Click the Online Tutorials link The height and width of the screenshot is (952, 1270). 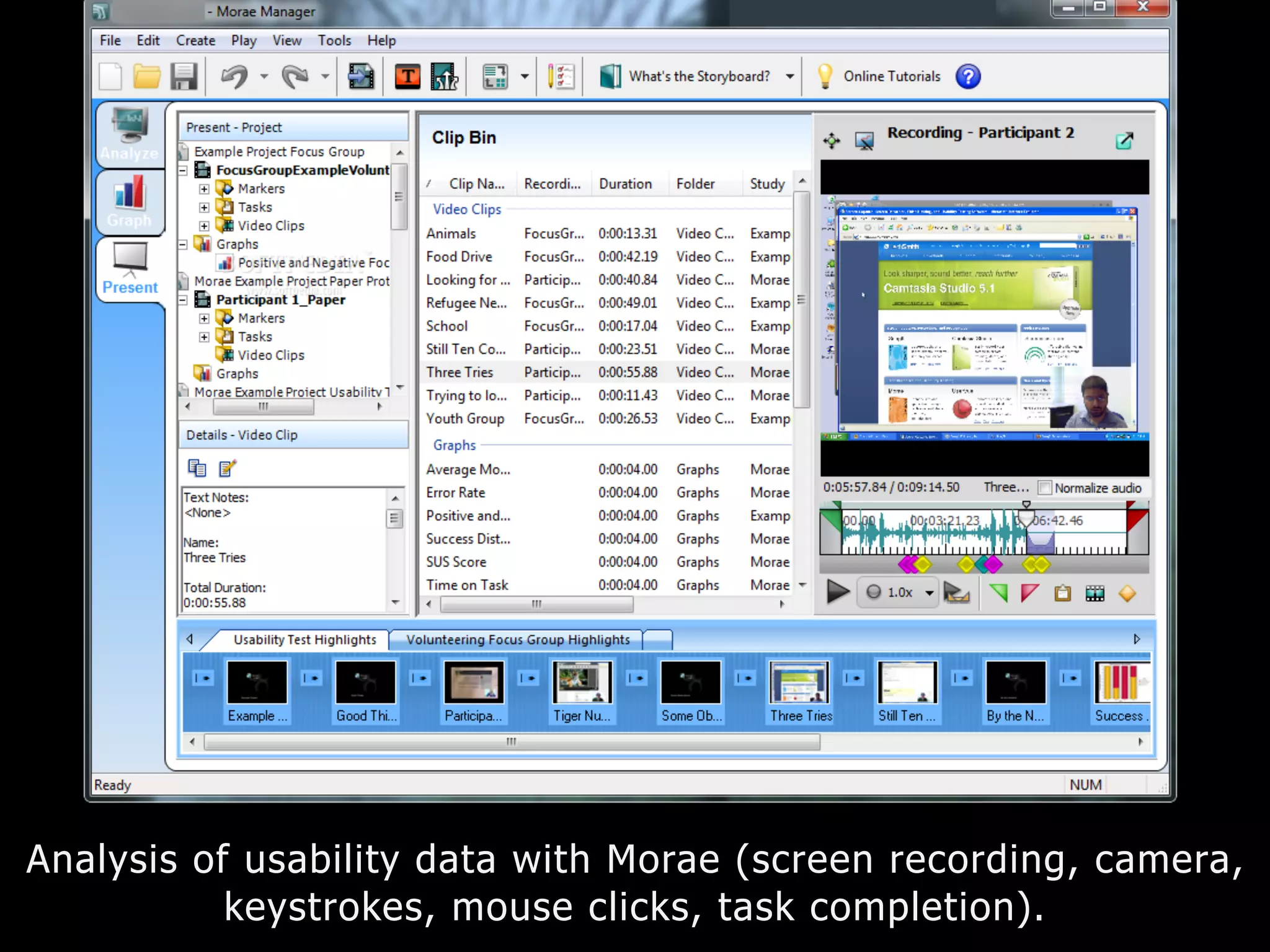tap(891, 77)
